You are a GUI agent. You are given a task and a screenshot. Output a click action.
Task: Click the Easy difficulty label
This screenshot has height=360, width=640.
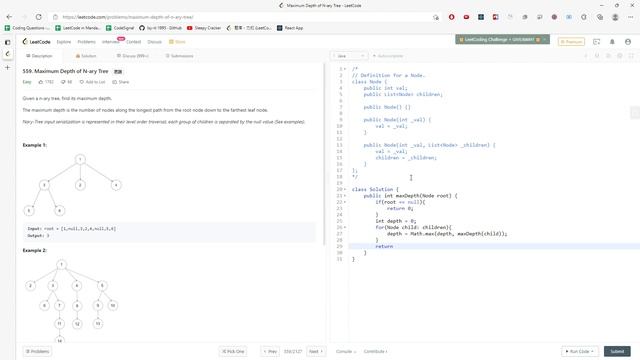[27, 82]
